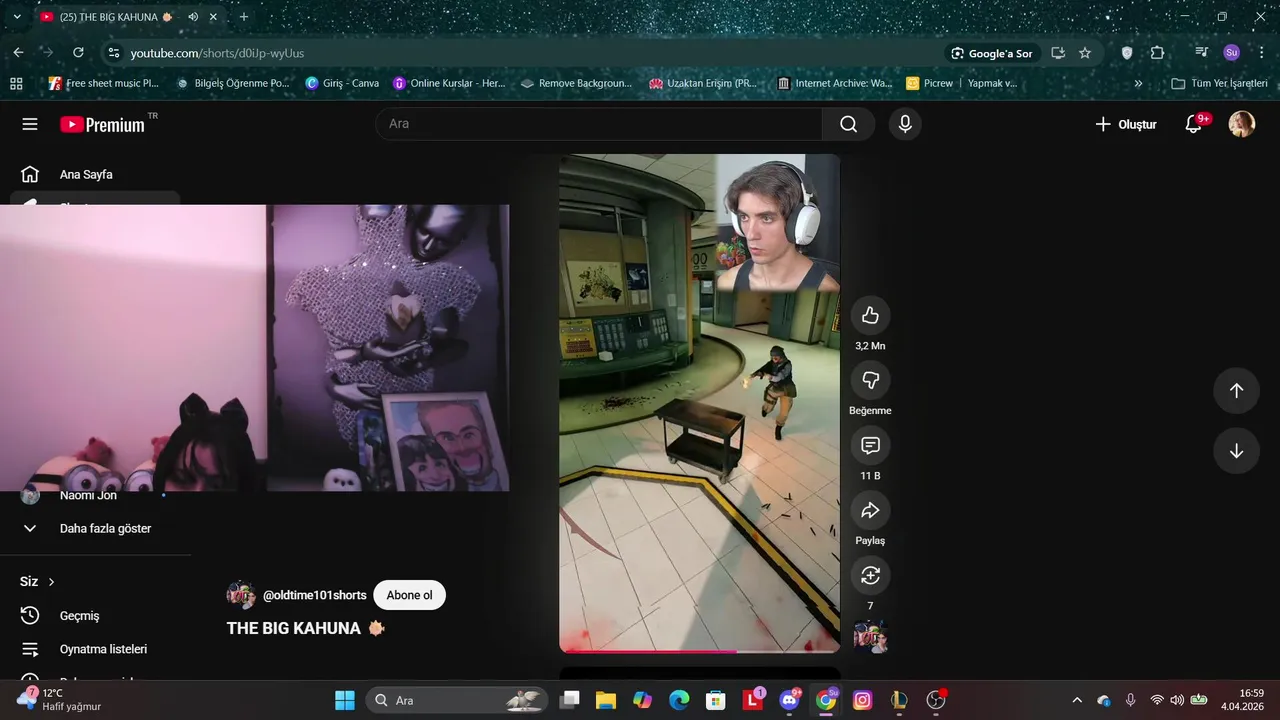This screenshot has height=720, width=1280.
Task: Mute the tab via speaker icon
Action: click(x=193, y=17)
